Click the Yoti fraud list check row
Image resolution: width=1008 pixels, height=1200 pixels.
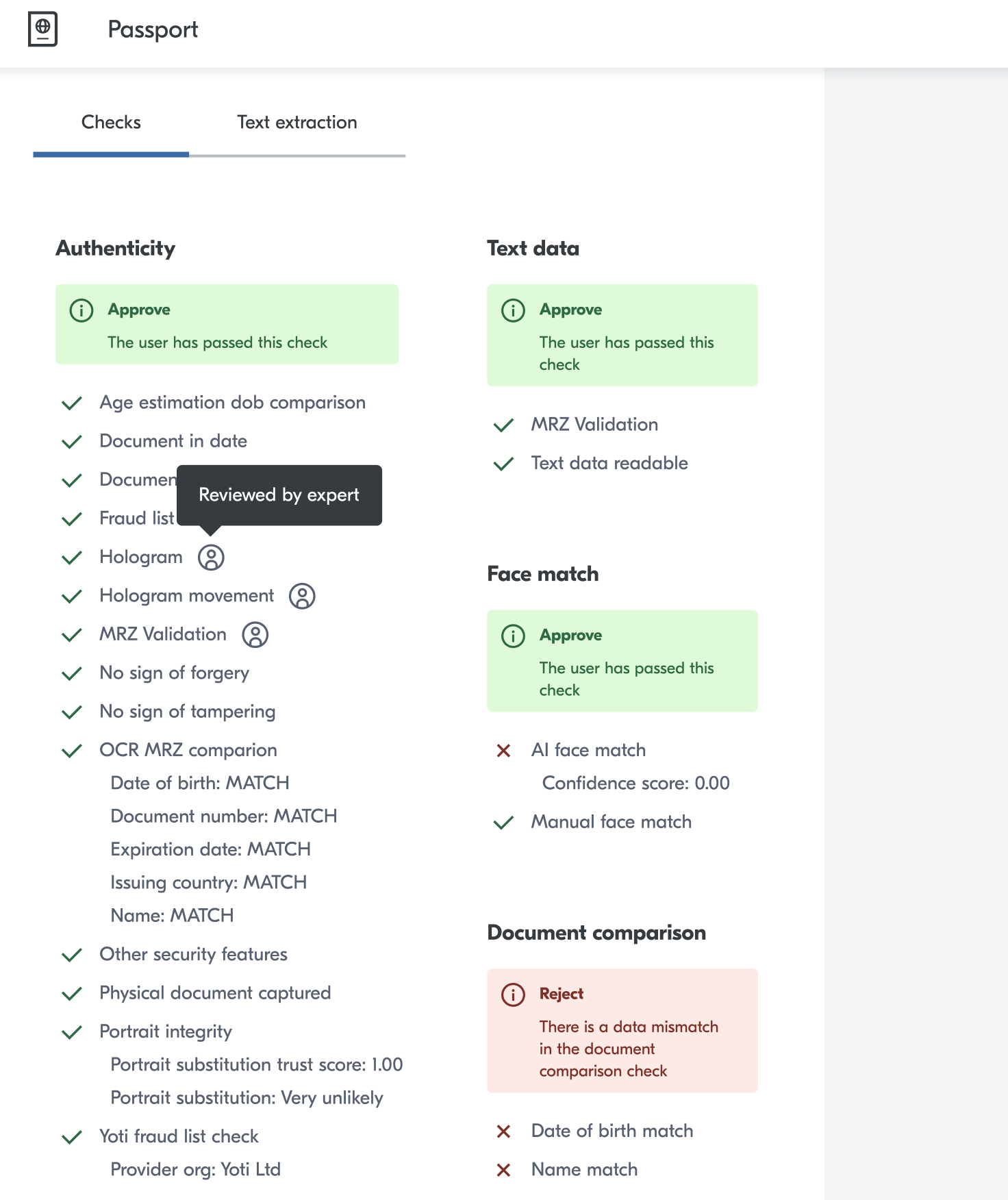[179, 1136]
